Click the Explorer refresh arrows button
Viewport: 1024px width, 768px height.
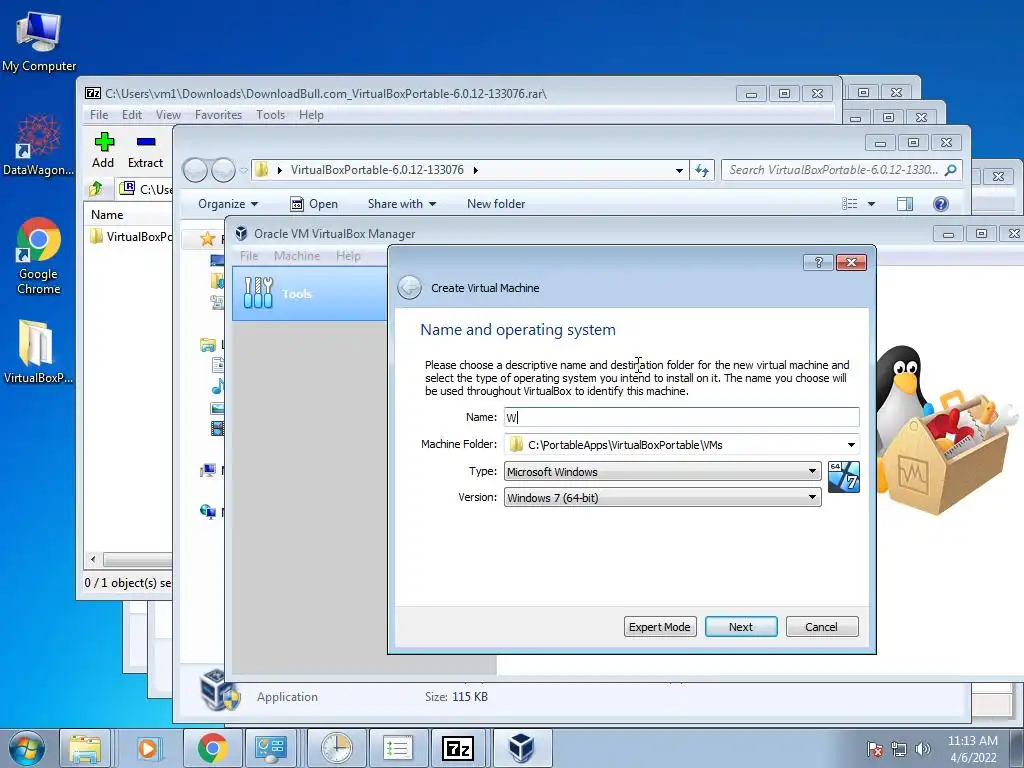[x=702, y=170]
